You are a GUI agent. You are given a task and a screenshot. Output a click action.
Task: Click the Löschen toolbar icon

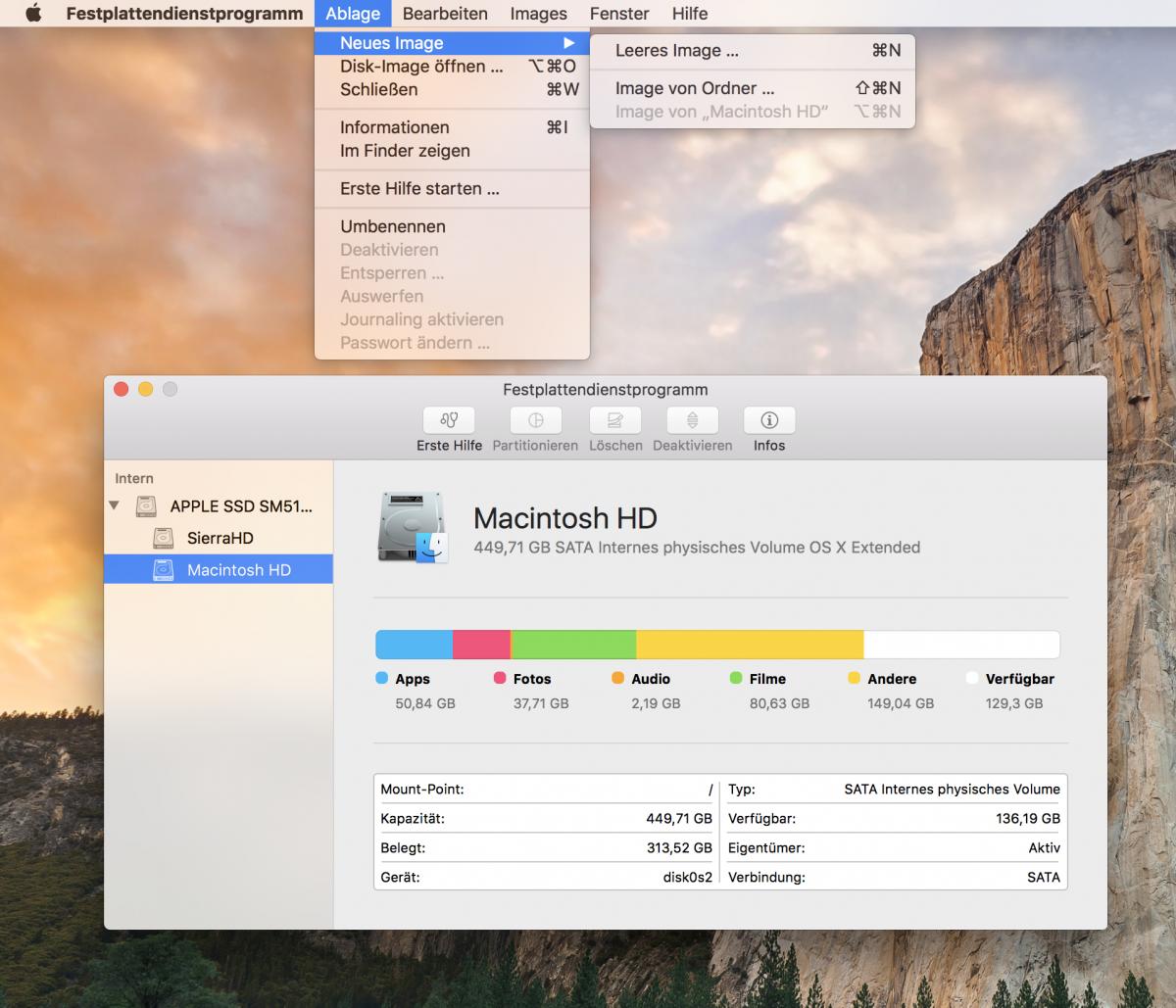click(x=615, y=420)
